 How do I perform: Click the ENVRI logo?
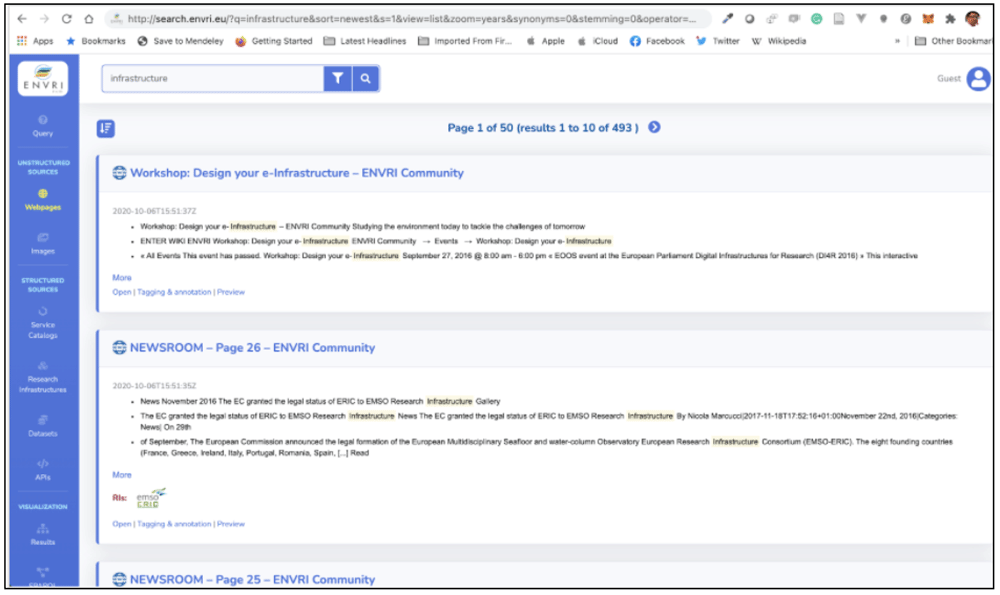(43, 78)
